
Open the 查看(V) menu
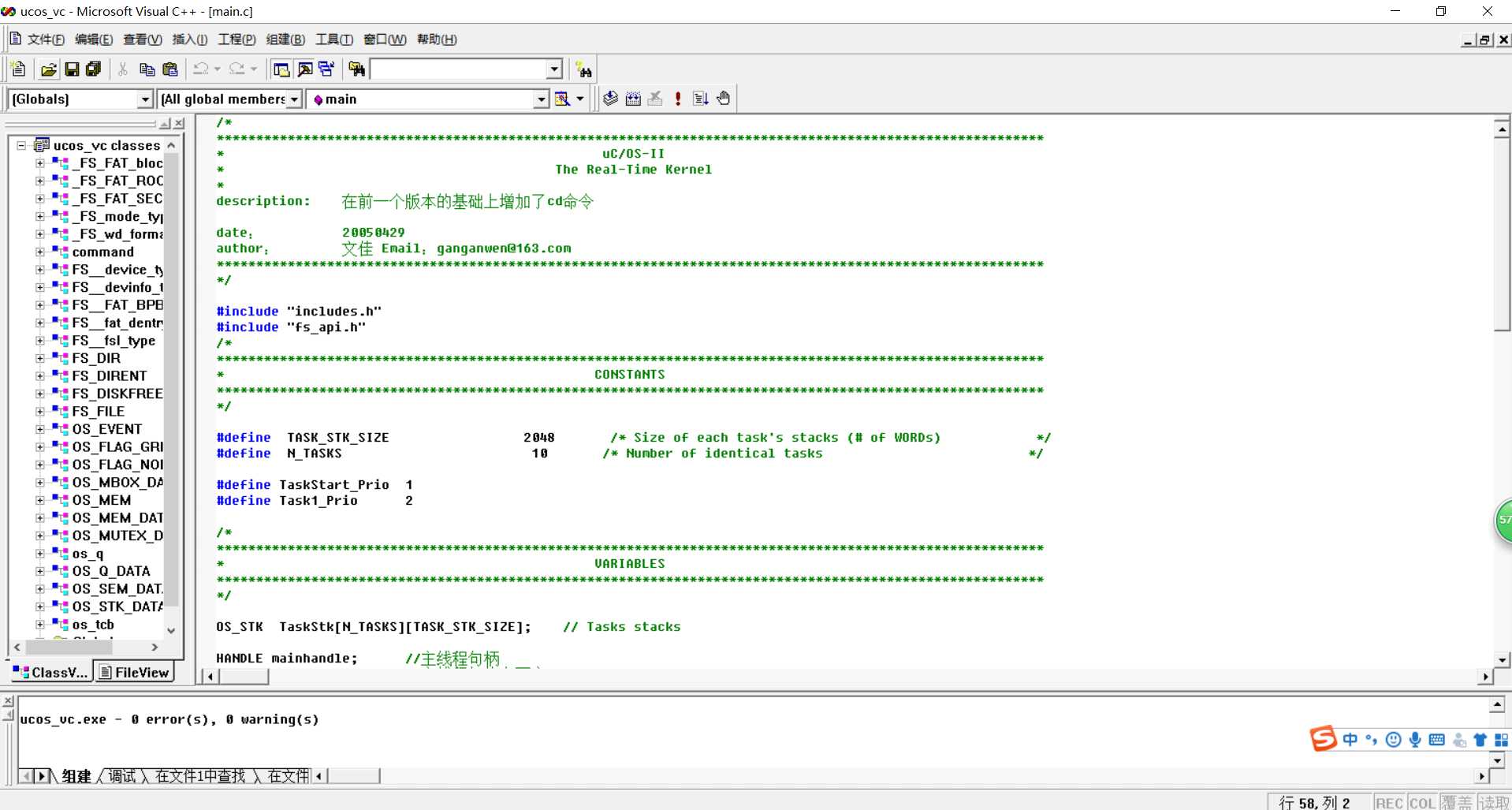click(x=143, y=39)
